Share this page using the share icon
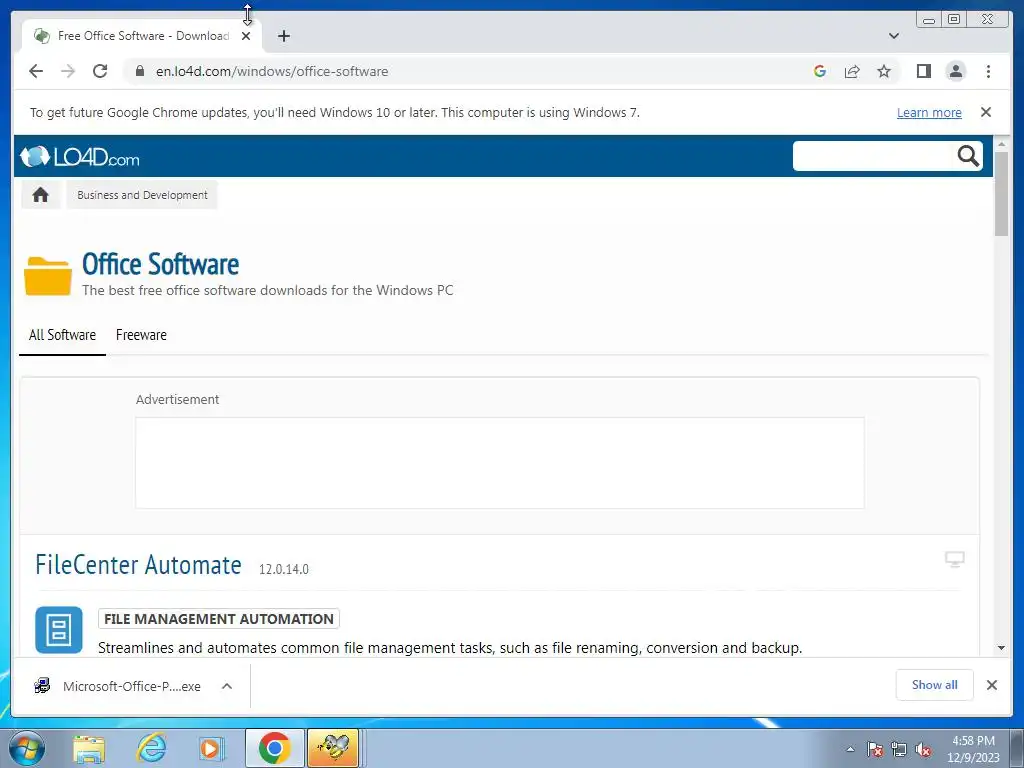1024x768 pixels. pyautogui.click(x=852, y=71)
